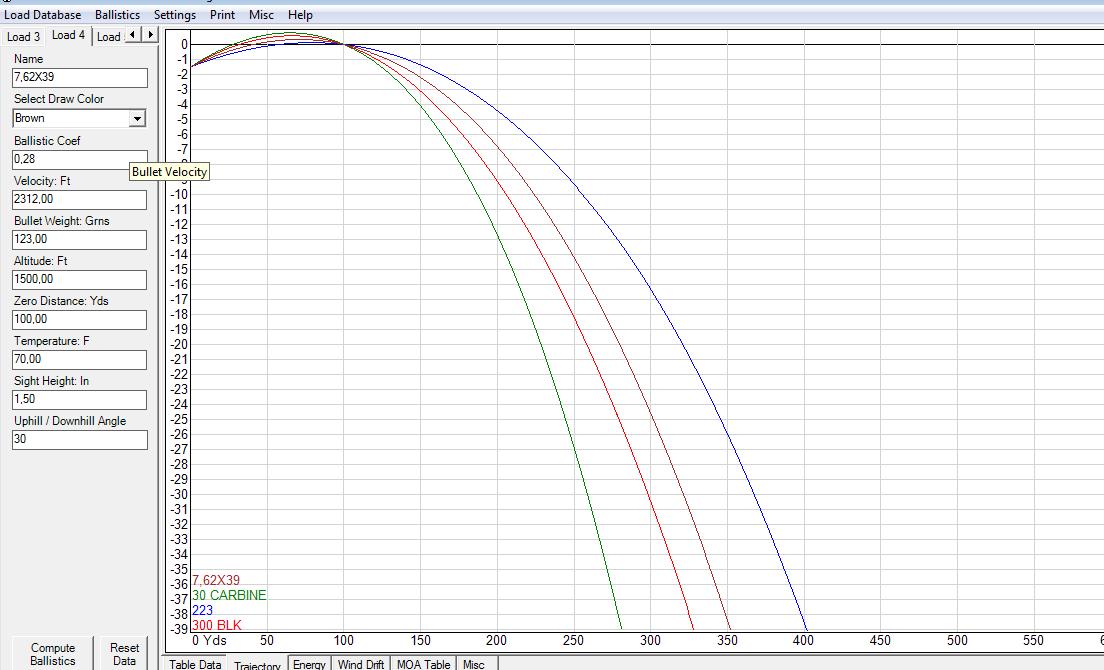Expand the Select Draw Color dropdown
1104x670 pixels.
[x=137, y=118]
